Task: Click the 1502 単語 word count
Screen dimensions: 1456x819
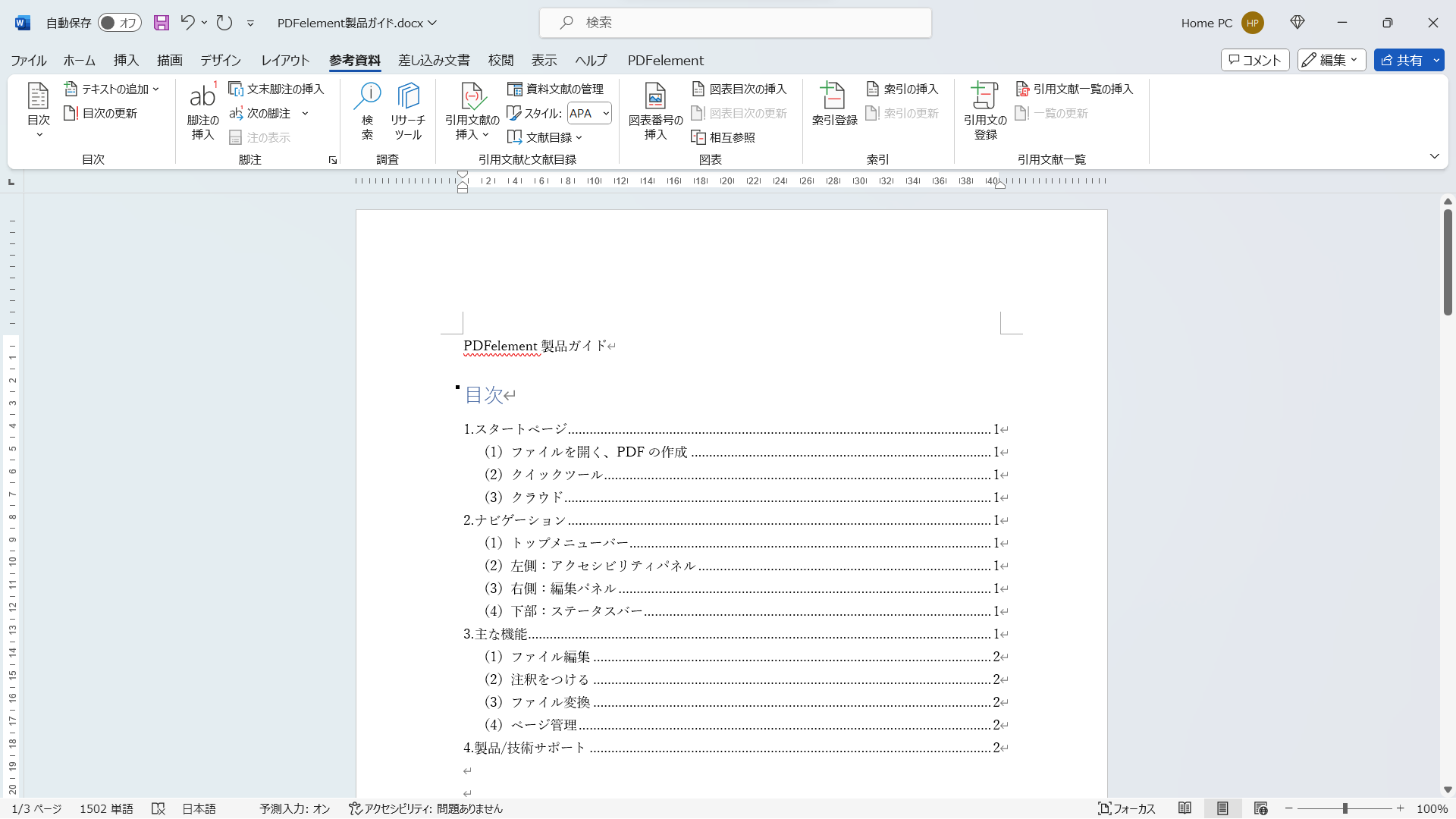Action: pyautogui.click(x=106, y=809)
